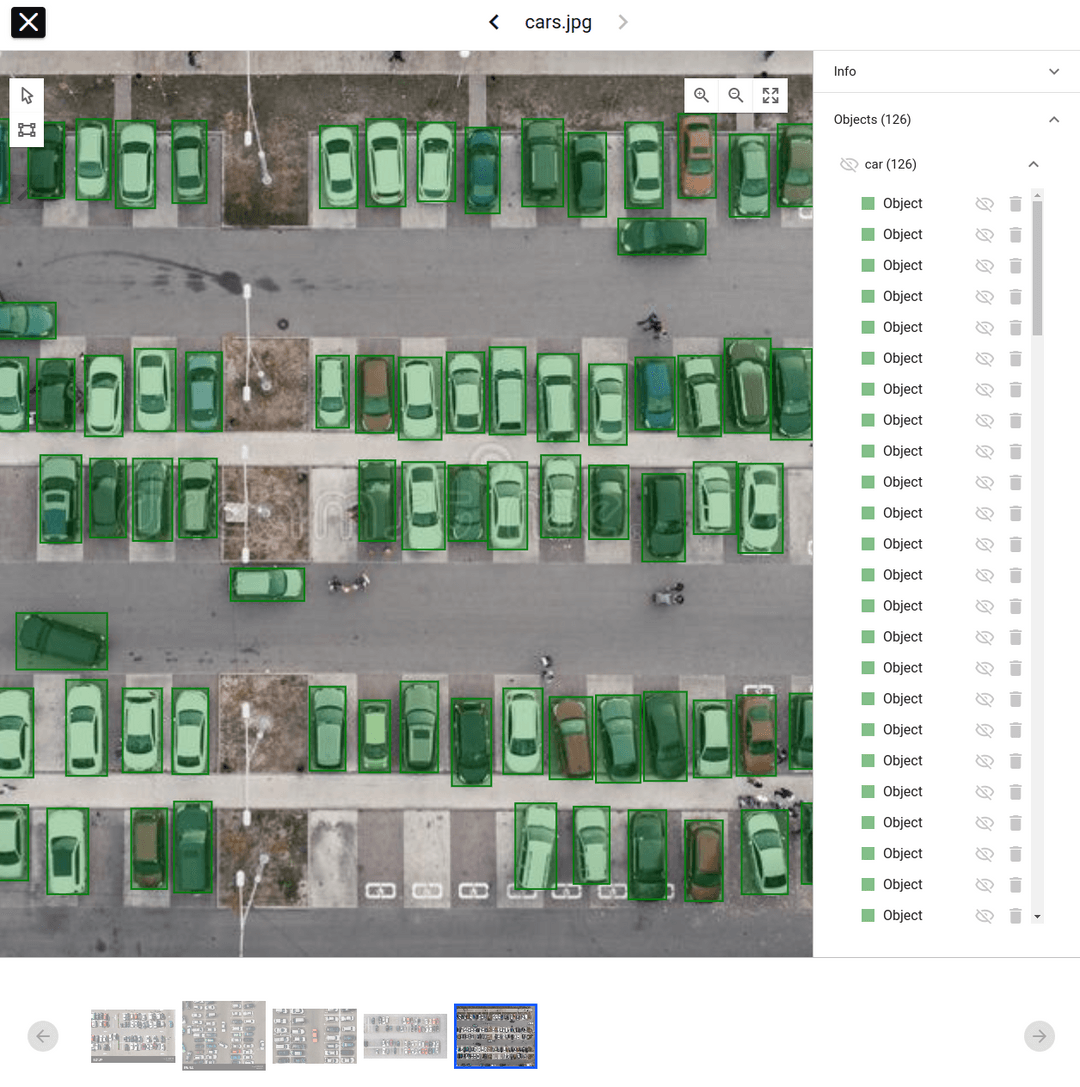1080x1087 pixels.
Task: Zoom out of the image
Action: point(736,95)
